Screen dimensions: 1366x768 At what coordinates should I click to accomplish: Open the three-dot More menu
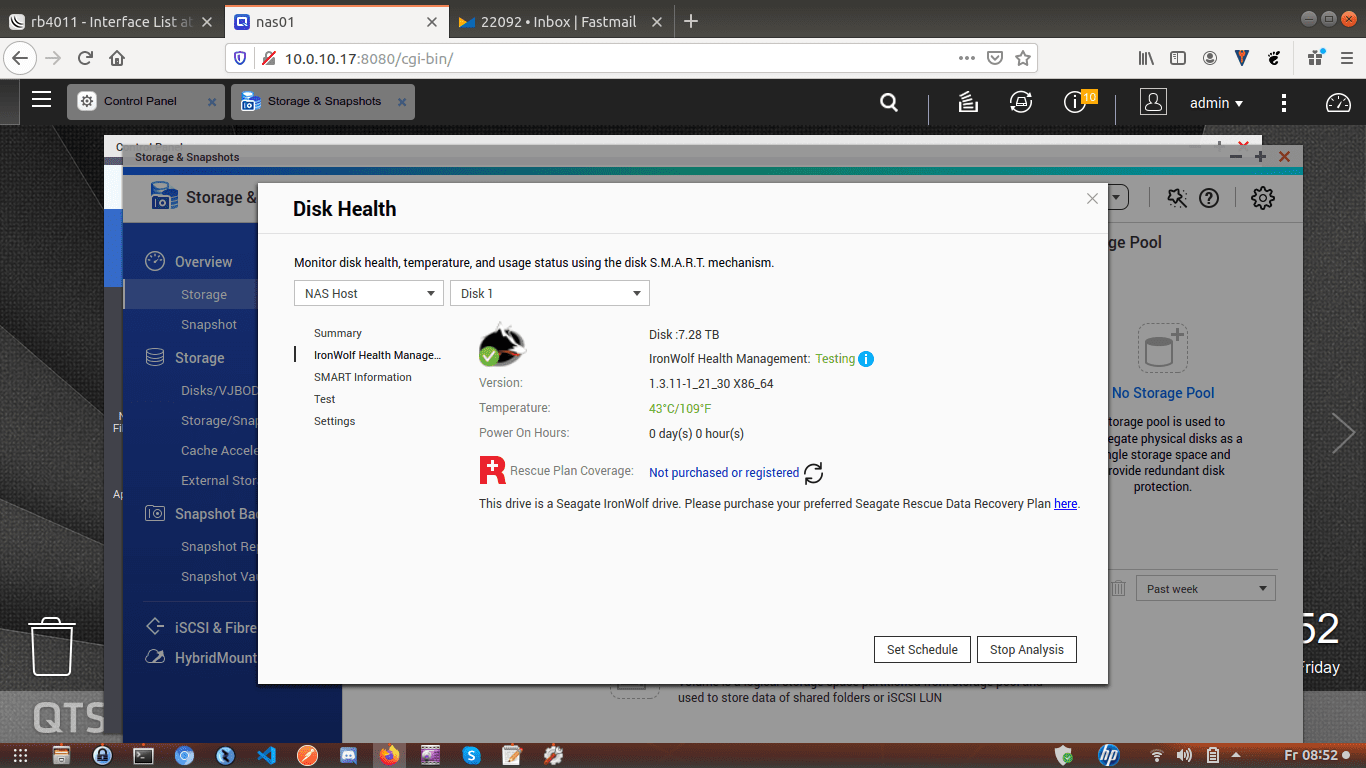coord(1284,102)
